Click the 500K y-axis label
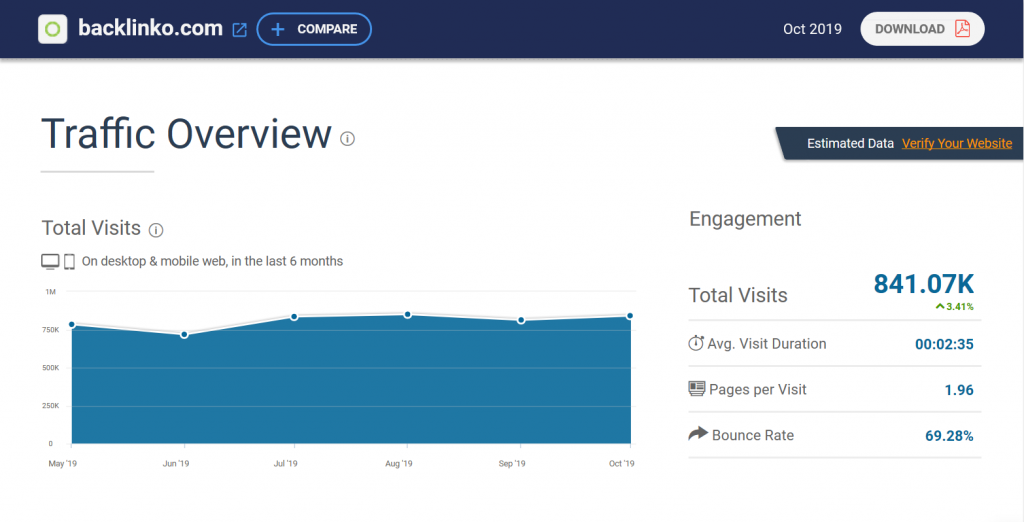 (51, 368)
